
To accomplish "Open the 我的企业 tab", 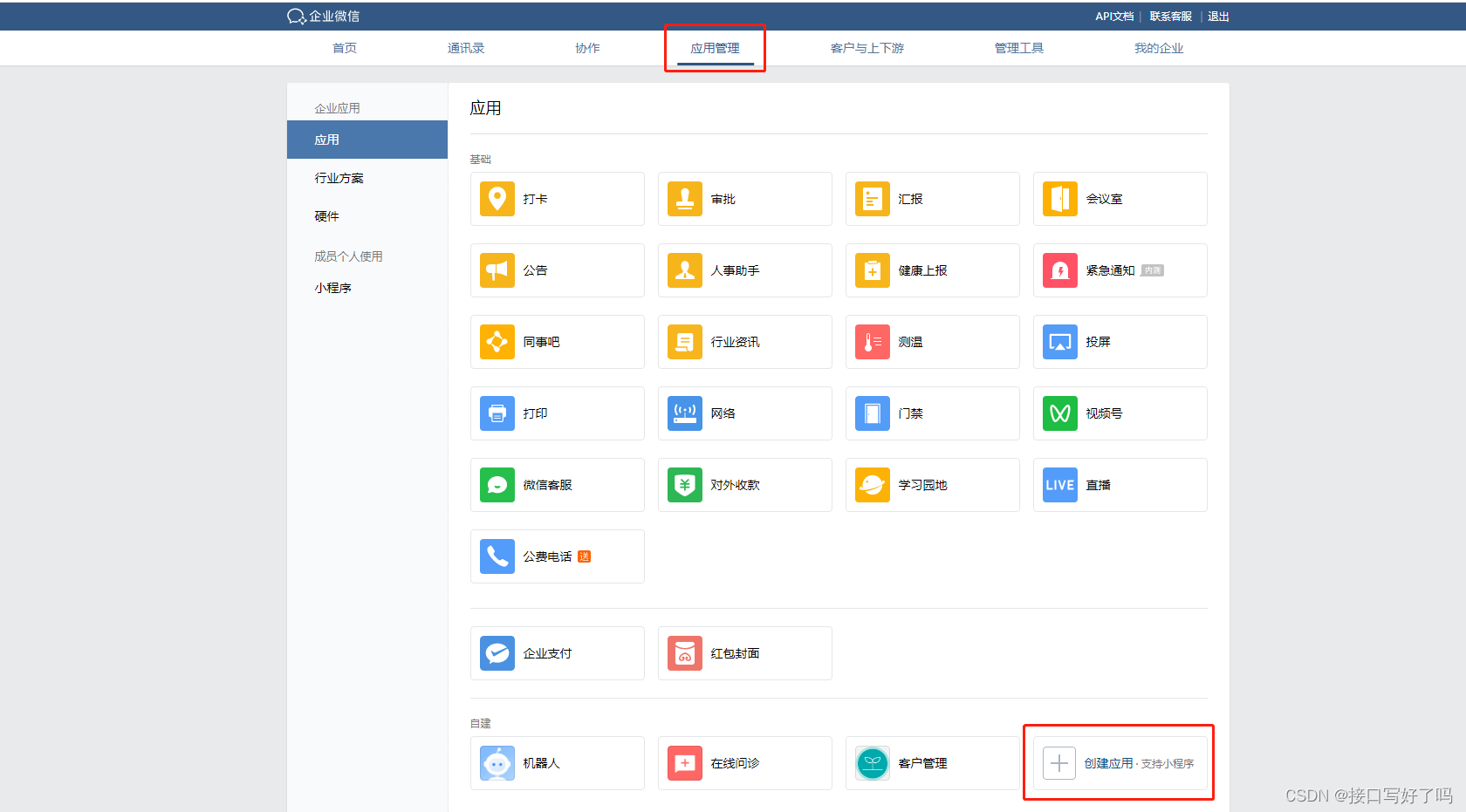I will coord(1159,48).
